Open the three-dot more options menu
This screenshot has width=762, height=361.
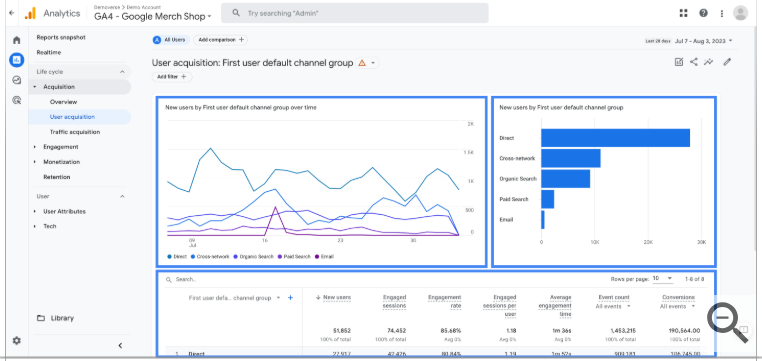pos(722,13)
